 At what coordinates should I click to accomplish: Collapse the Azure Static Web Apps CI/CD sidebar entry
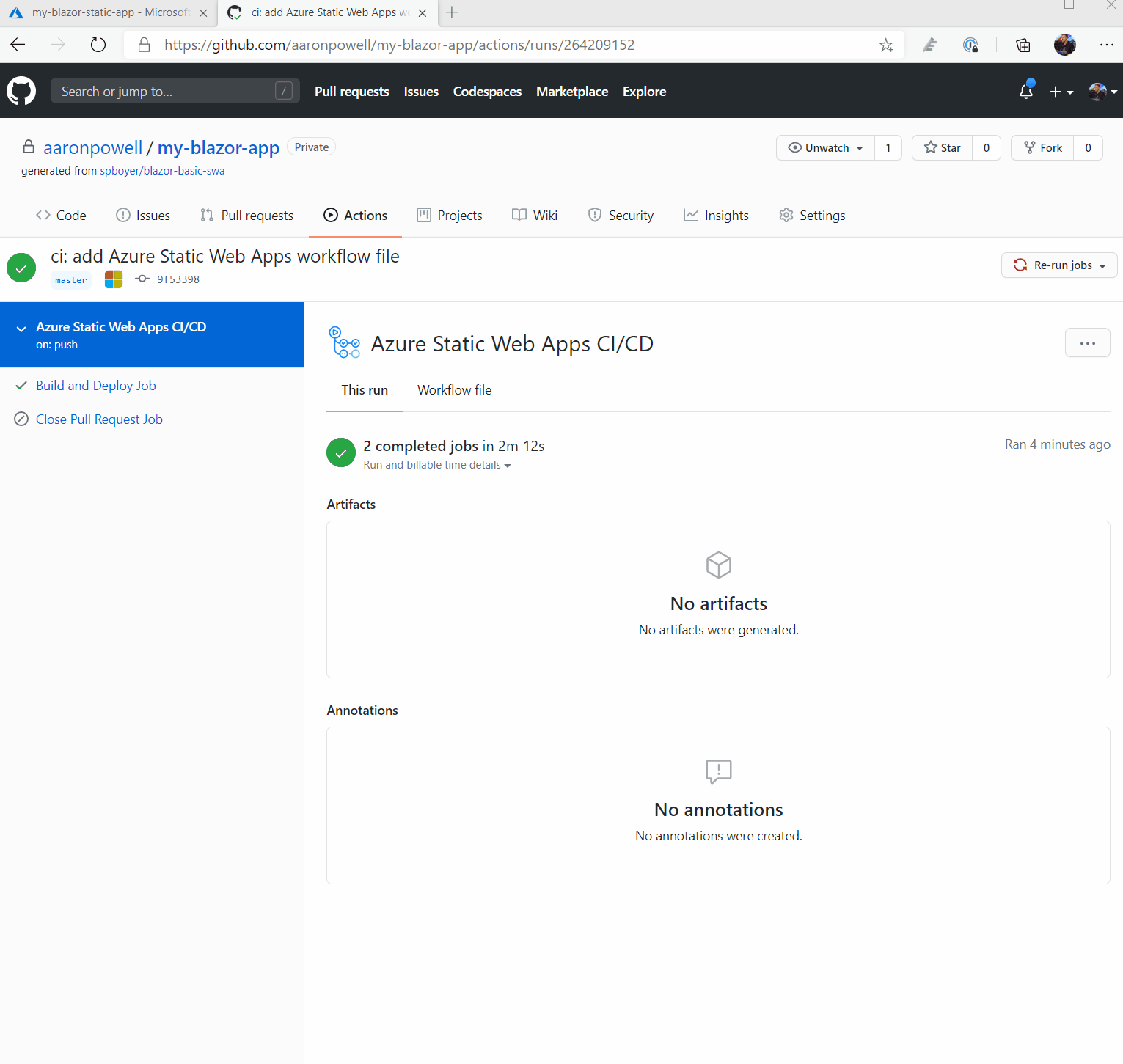tap(22, 328)
